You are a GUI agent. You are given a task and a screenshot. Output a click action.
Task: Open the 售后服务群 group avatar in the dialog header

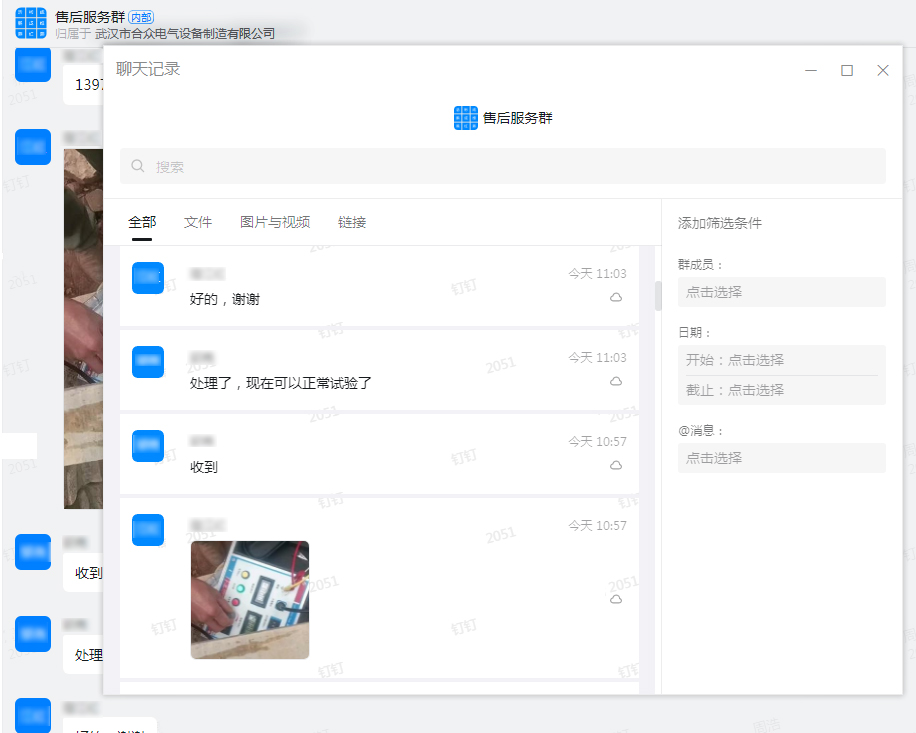pos(465,117)
